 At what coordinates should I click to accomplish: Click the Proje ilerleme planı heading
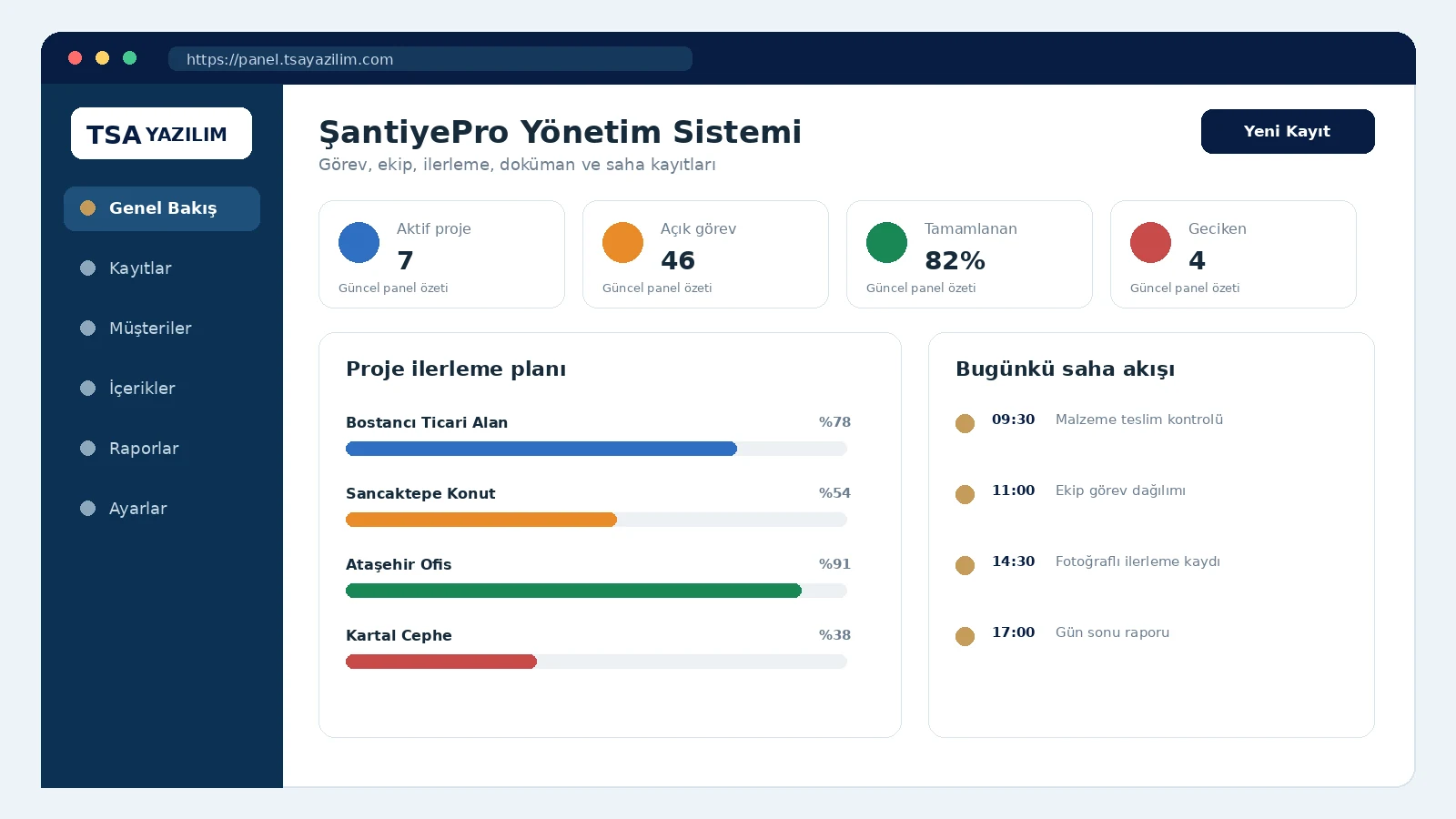coord(456,369)
